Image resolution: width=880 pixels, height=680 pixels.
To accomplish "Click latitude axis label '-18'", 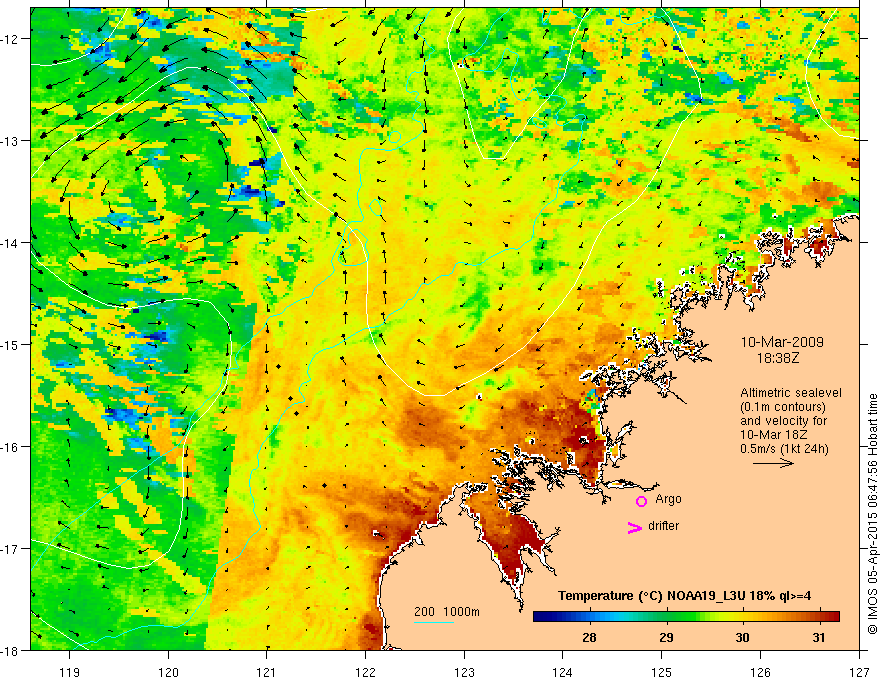I will click(9, 651).
